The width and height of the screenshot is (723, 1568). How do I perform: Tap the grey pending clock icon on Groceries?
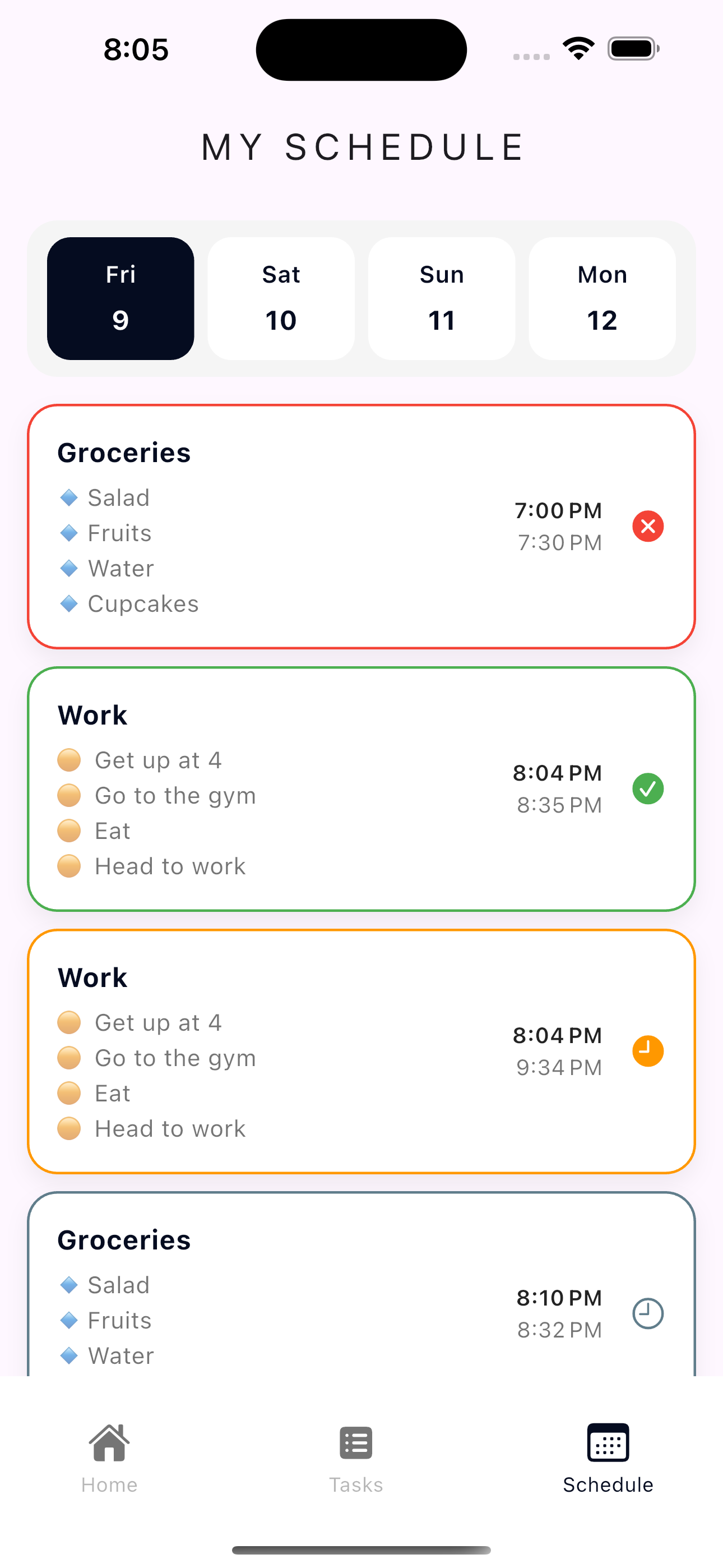tap(647, 1313)
